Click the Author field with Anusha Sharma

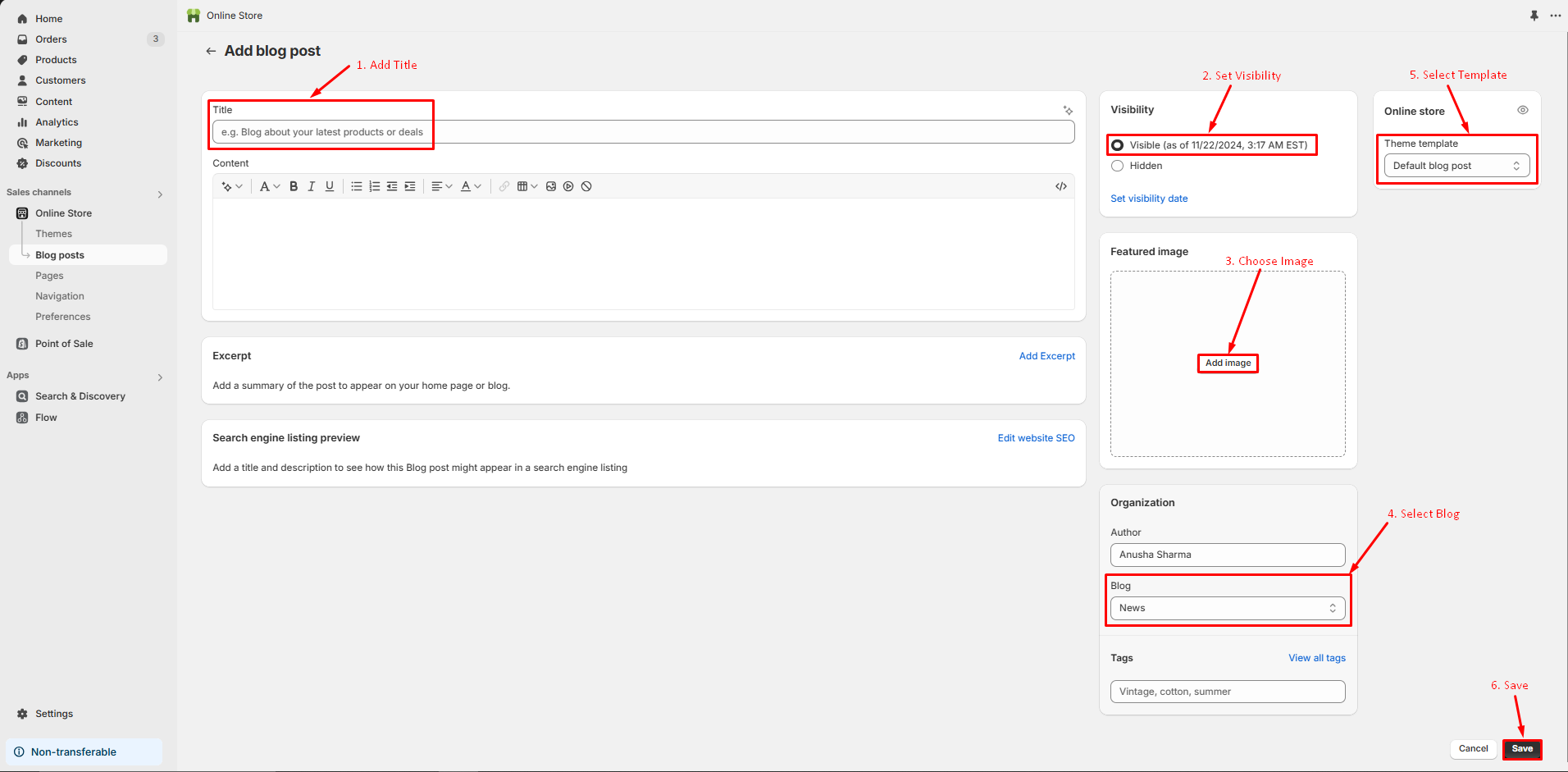pos(1228,555)
